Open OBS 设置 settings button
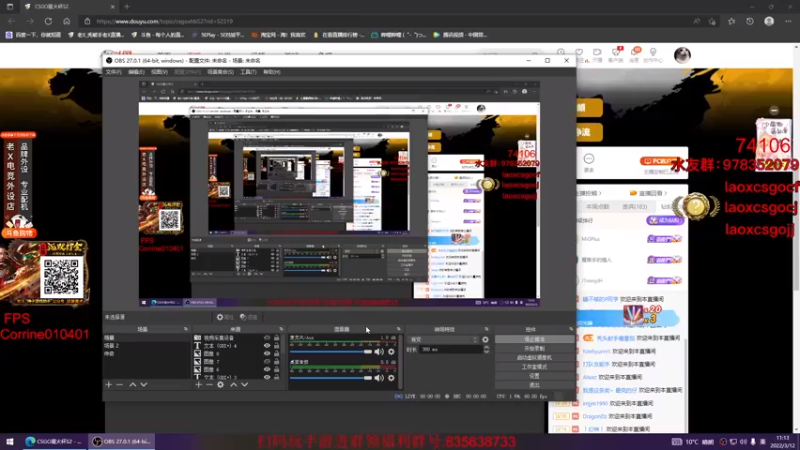This screenshot has width=800, height=450. click(x=534, y=376)
